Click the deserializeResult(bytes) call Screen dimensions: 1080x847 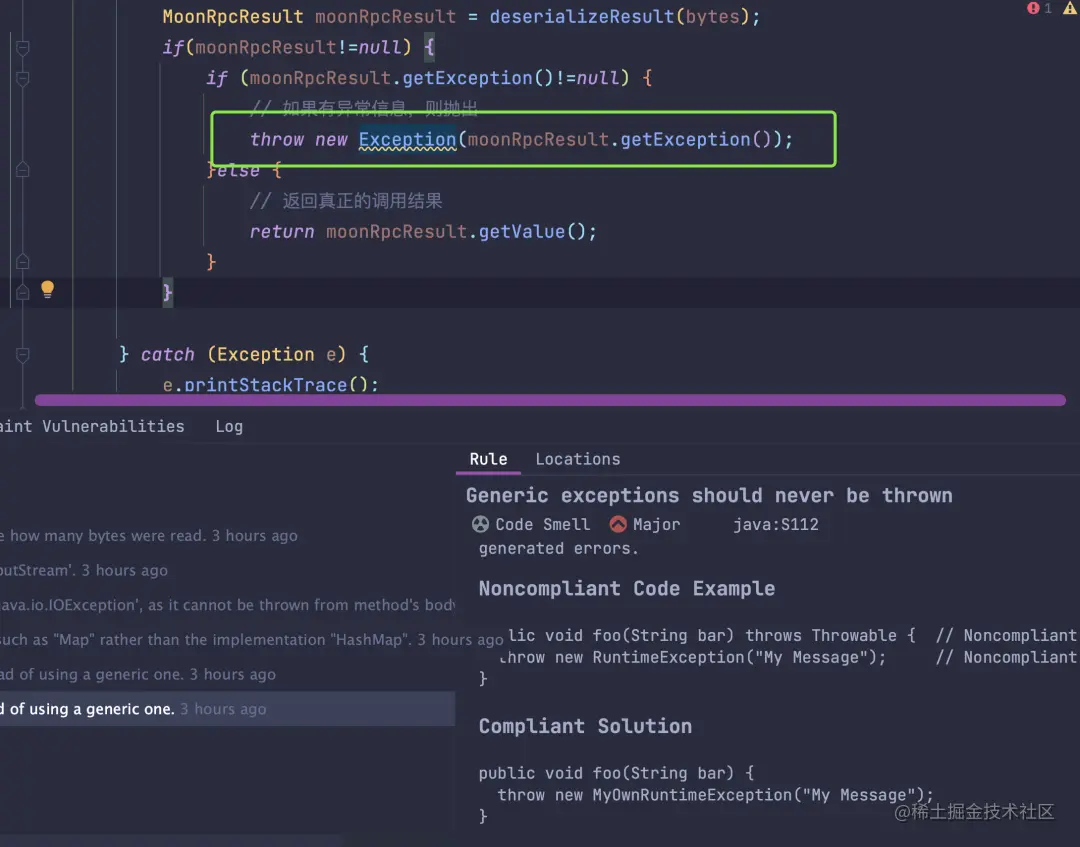click(619, 17)
